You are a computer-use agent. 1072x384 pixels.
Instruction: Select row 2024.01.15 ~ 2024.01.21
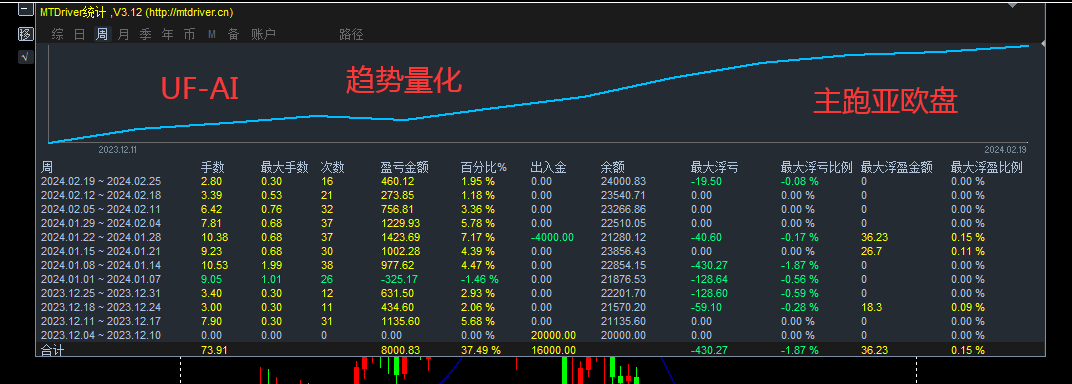pyautogui.click(x=540, y=251)
